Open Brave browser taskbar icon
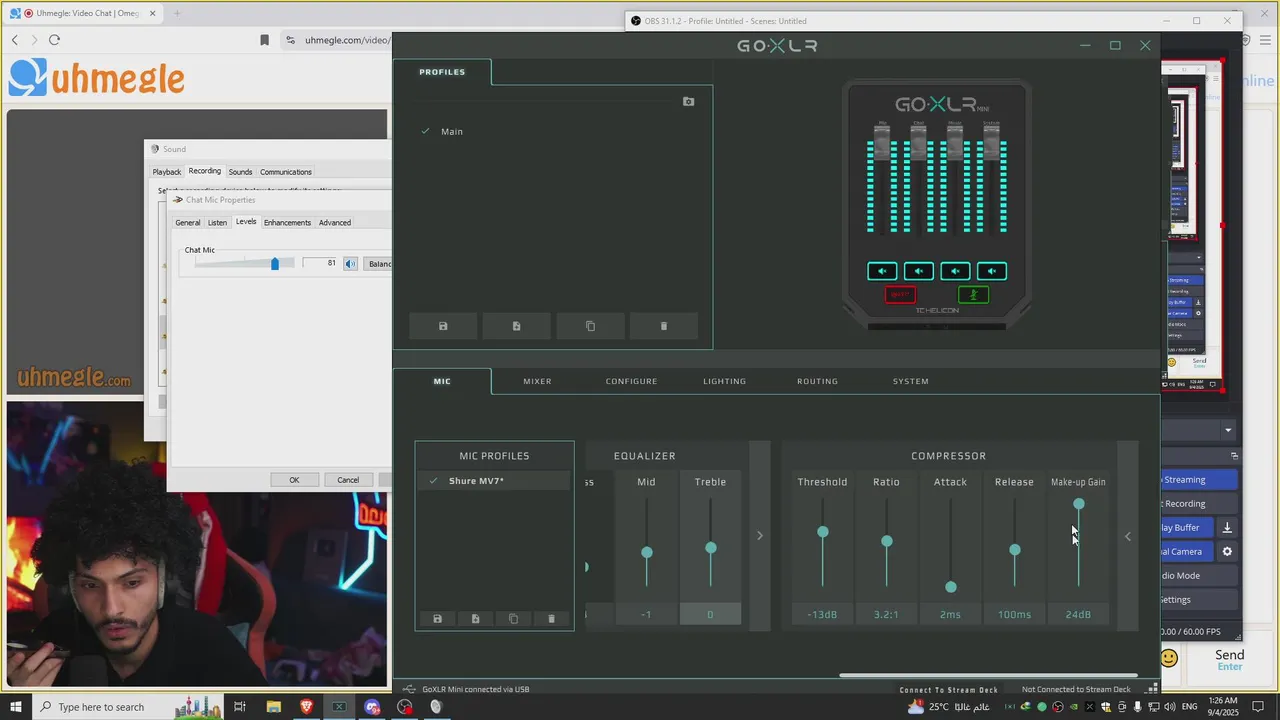1280x720 pixels. (306, 707)
